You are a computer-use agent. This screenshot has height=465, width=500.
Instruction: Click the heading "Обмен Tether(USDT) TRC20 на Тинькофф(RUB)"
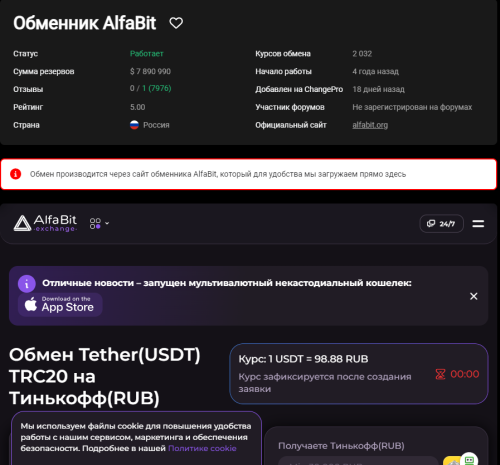105,376
